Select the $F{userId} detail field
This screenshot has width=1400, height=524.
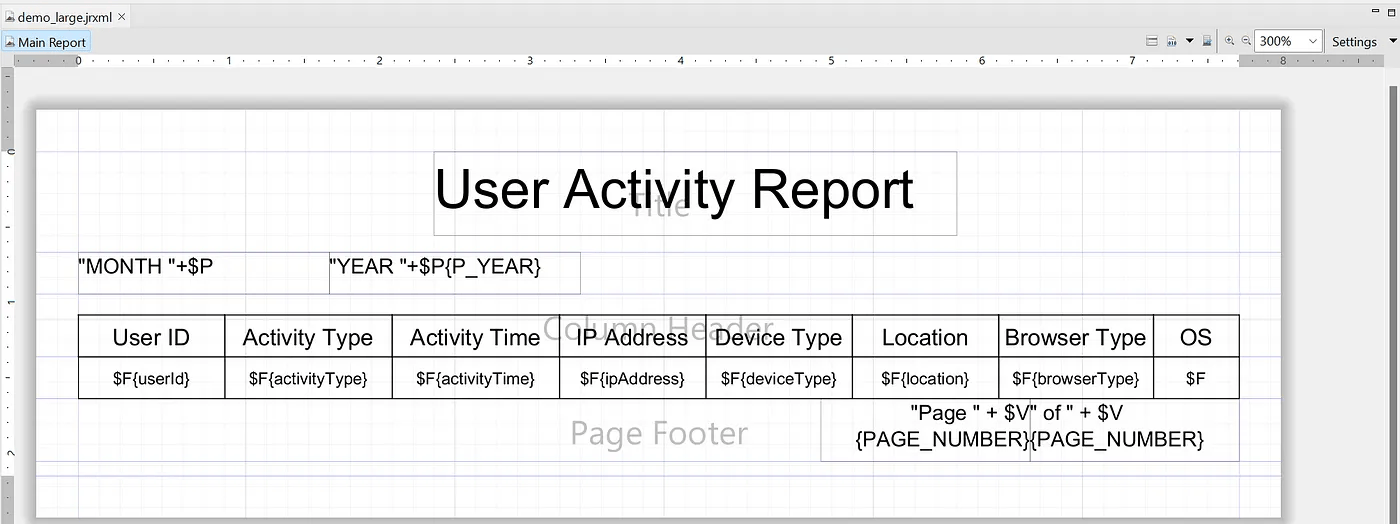coord(152,378)
